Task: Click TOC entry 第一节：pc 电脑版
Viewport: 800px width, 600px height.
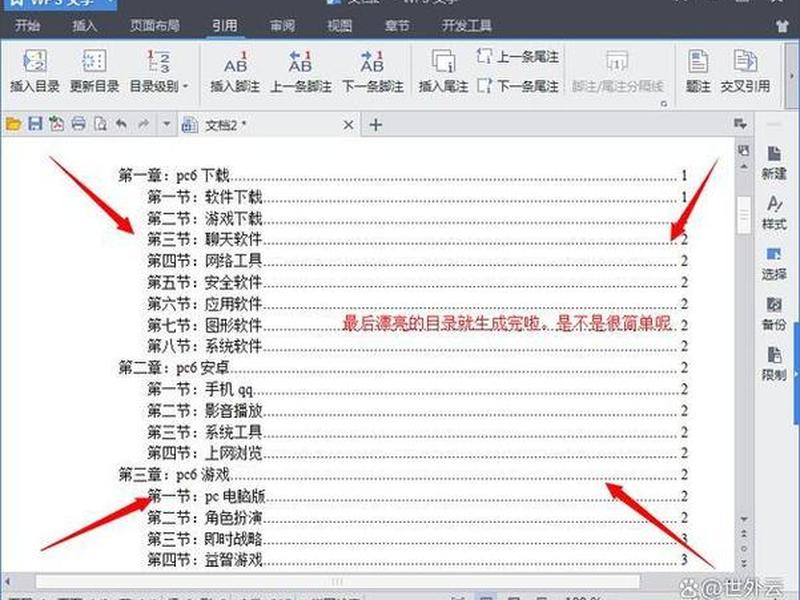Action: [x=417, y=496]
